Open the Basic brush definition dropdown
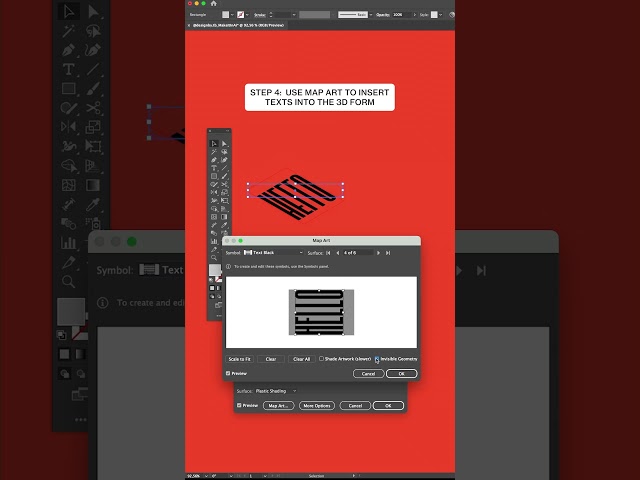Viewport: 640px width, 480px height. point(371,15)
